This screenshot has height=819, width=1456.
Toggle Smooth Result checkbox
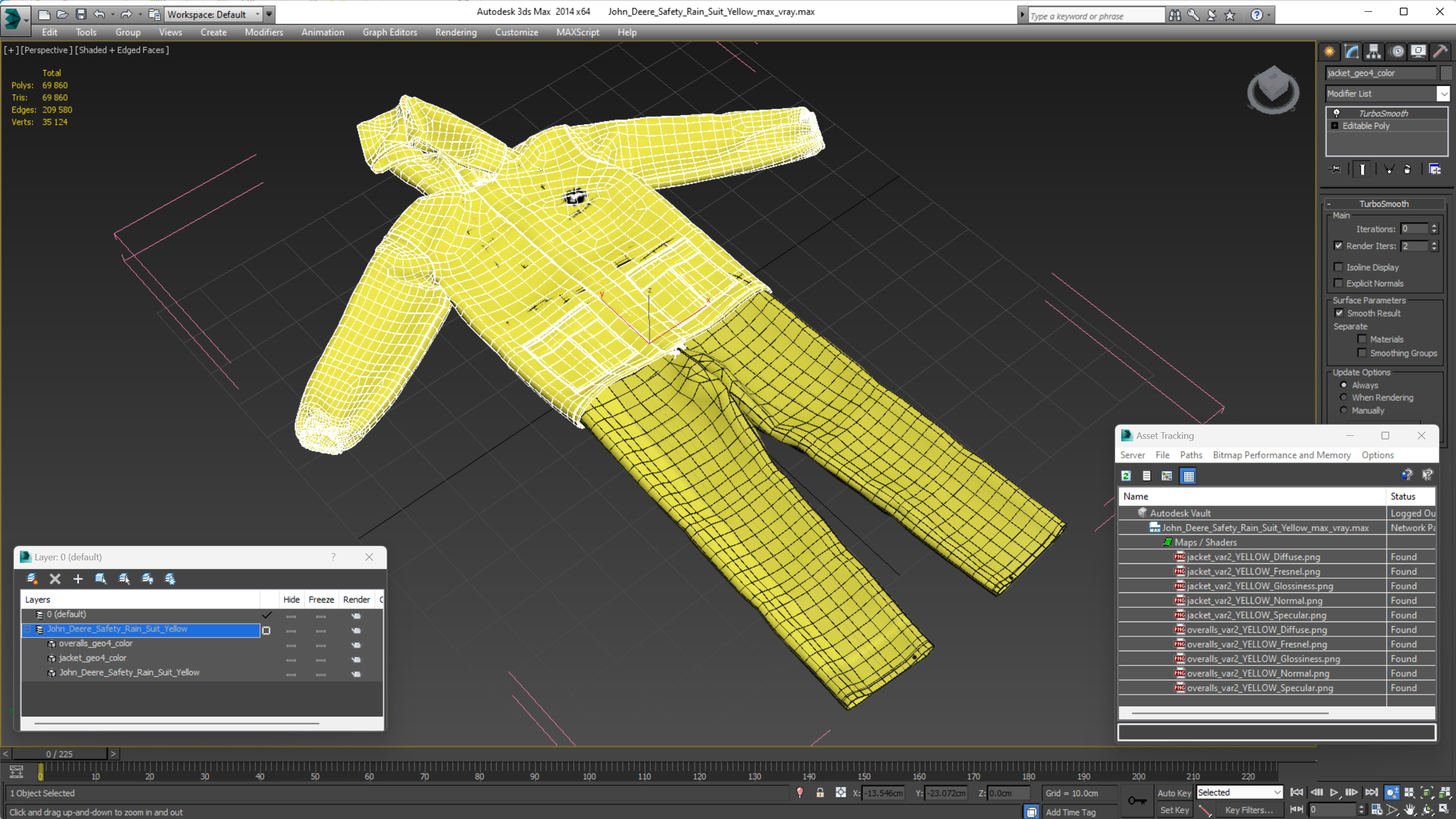tap(1339, 313)
